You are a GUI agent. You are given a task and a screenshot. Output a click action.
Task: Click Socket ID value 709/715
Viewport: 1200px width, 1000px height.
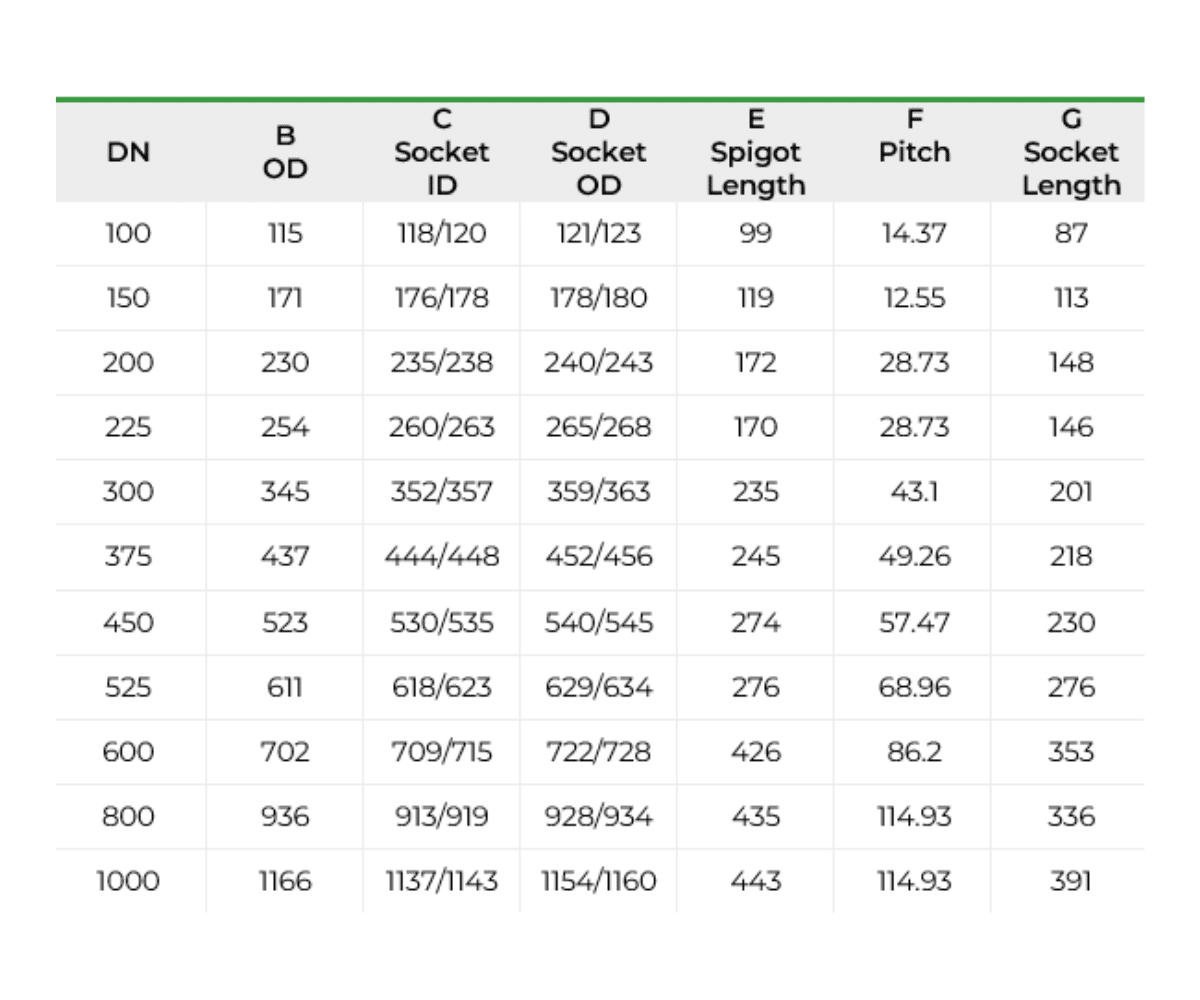(x=441, y=752)
